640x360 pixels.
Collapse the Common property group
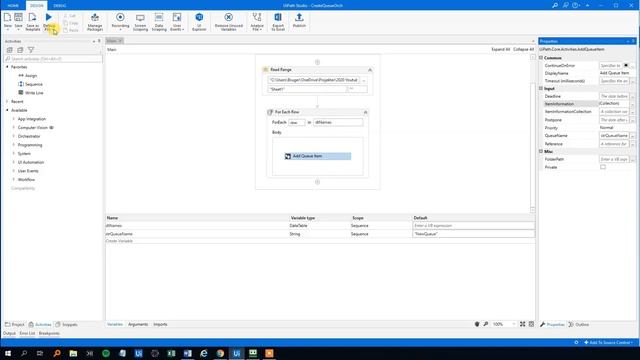pyautogui.click(x=541, y=58)
